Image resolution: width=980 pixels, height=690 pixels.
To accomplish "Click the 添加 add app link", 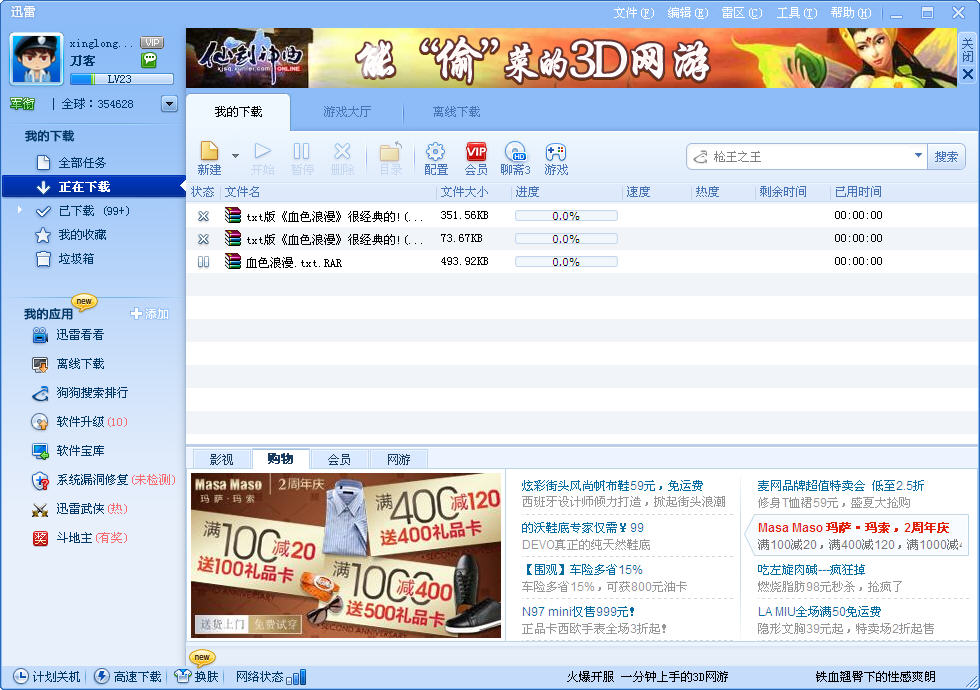I will (150, 314).
